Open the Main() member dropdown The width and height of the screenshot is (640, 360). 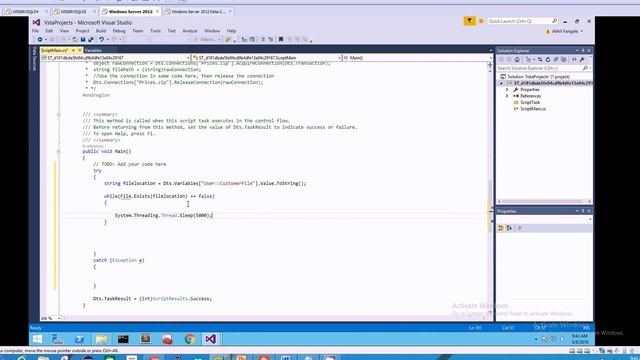coord(418,58)
